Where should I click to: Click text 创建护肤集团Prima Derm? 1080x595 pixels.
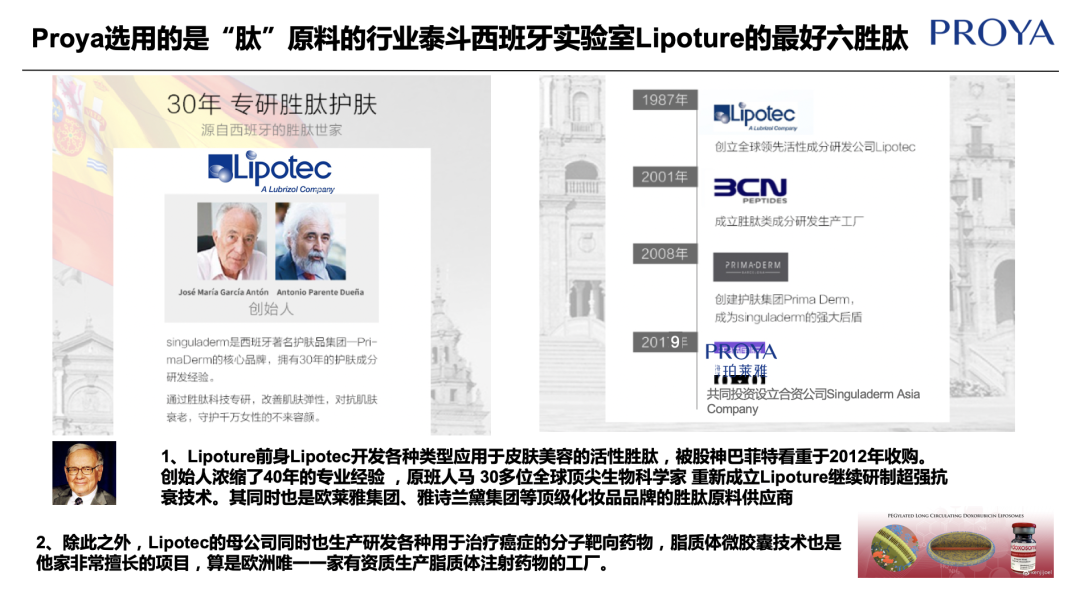pyautogui.click(x=785, y=300)
